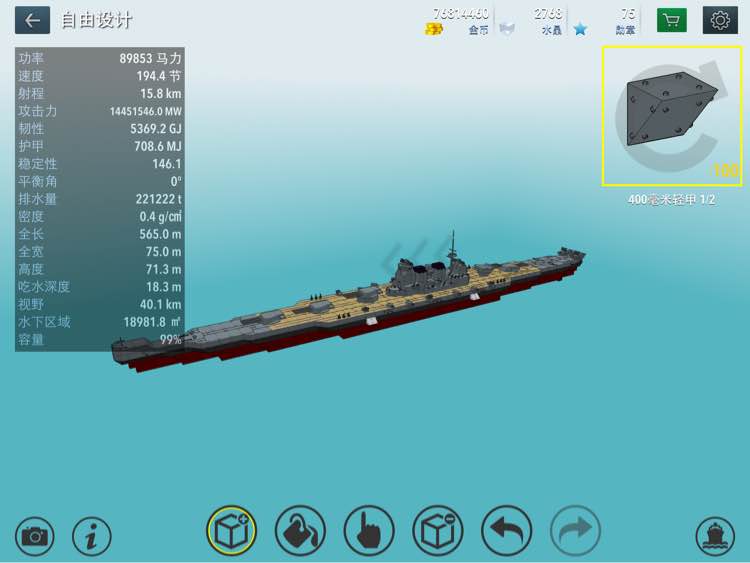Click the medal count 75
The image size is (750, 563).
point(629,14)
